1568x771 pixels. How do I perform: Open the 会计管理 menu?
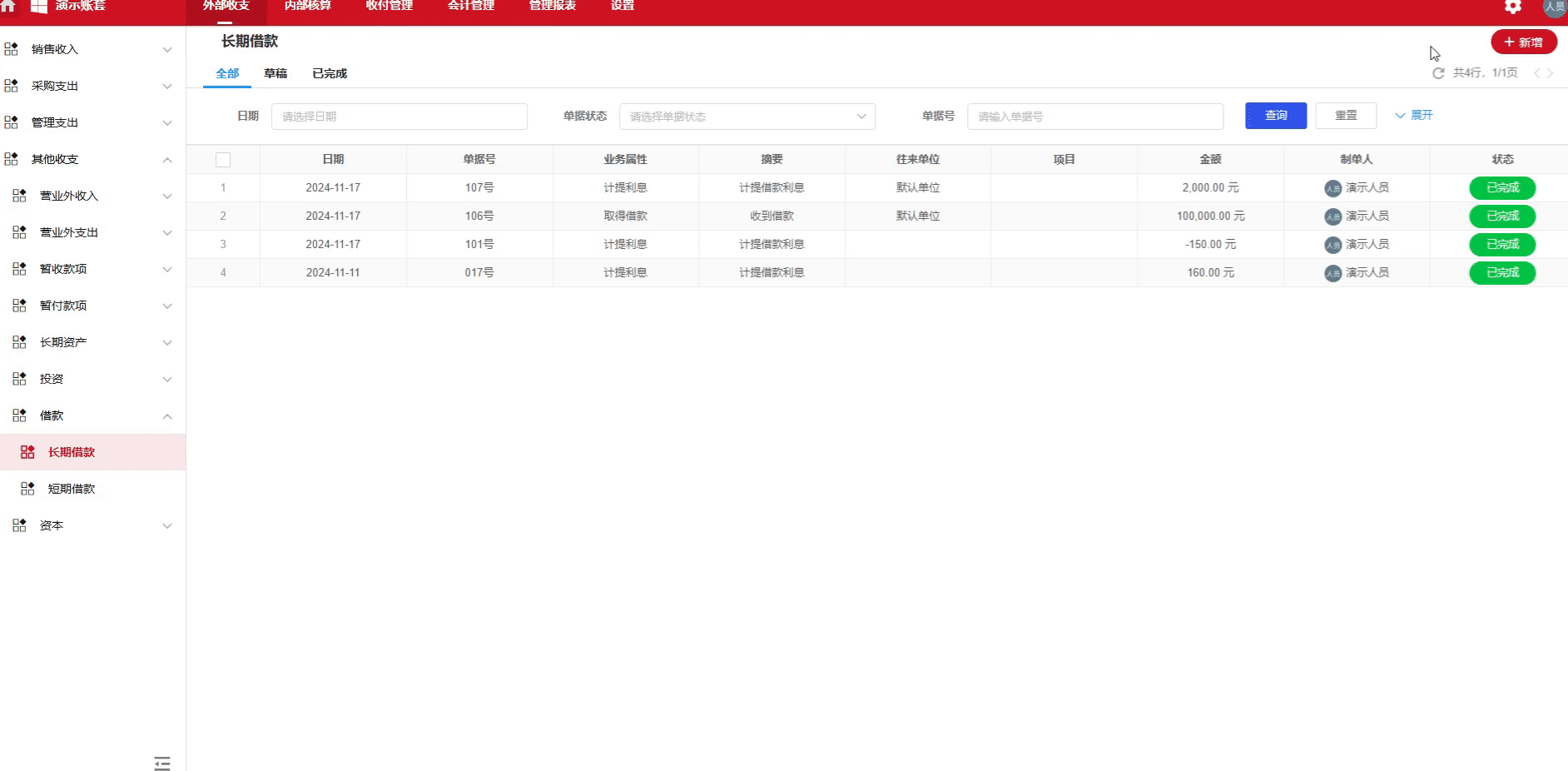[x=470, y=6]
